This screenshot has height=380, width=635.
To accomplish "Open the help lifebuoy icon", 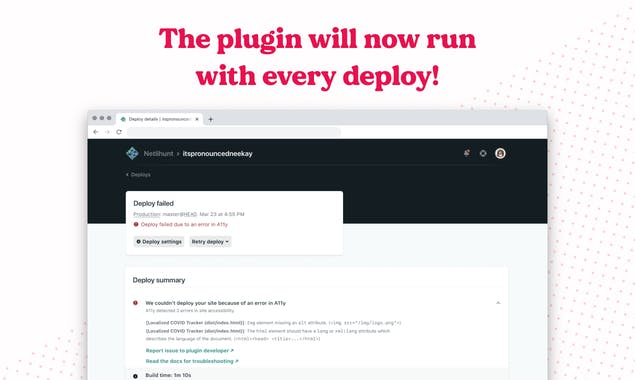I will point(483,153).
